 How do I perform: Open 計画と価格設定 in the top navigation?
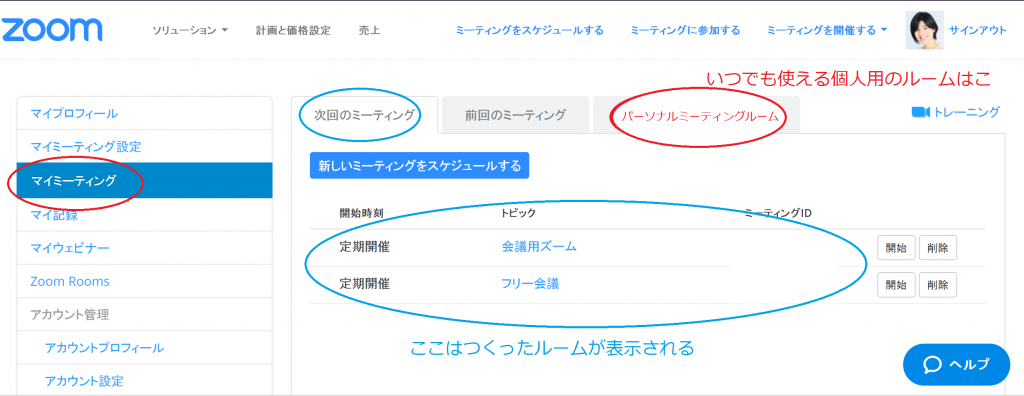point(293,30)
